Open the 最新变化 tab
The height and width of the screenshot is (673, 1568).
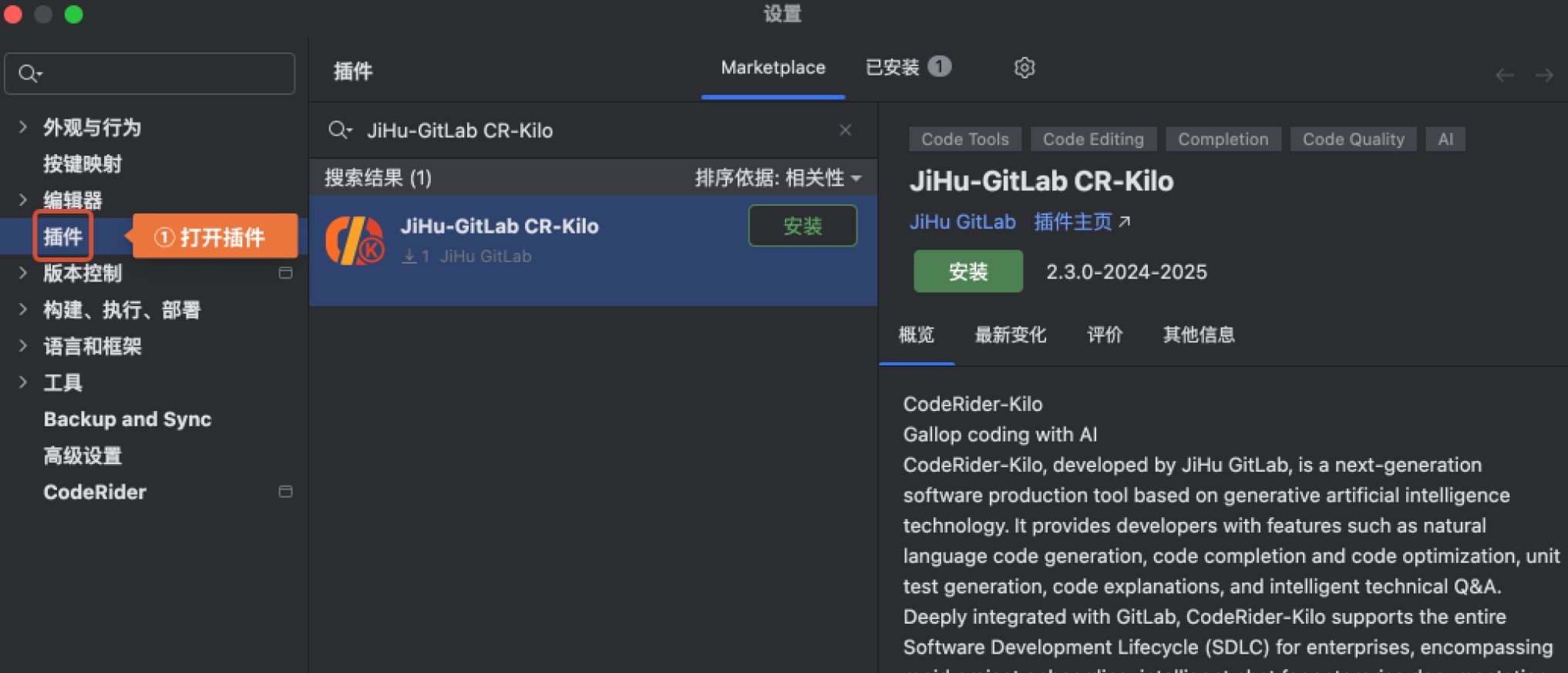click(x=1010, y=335)
